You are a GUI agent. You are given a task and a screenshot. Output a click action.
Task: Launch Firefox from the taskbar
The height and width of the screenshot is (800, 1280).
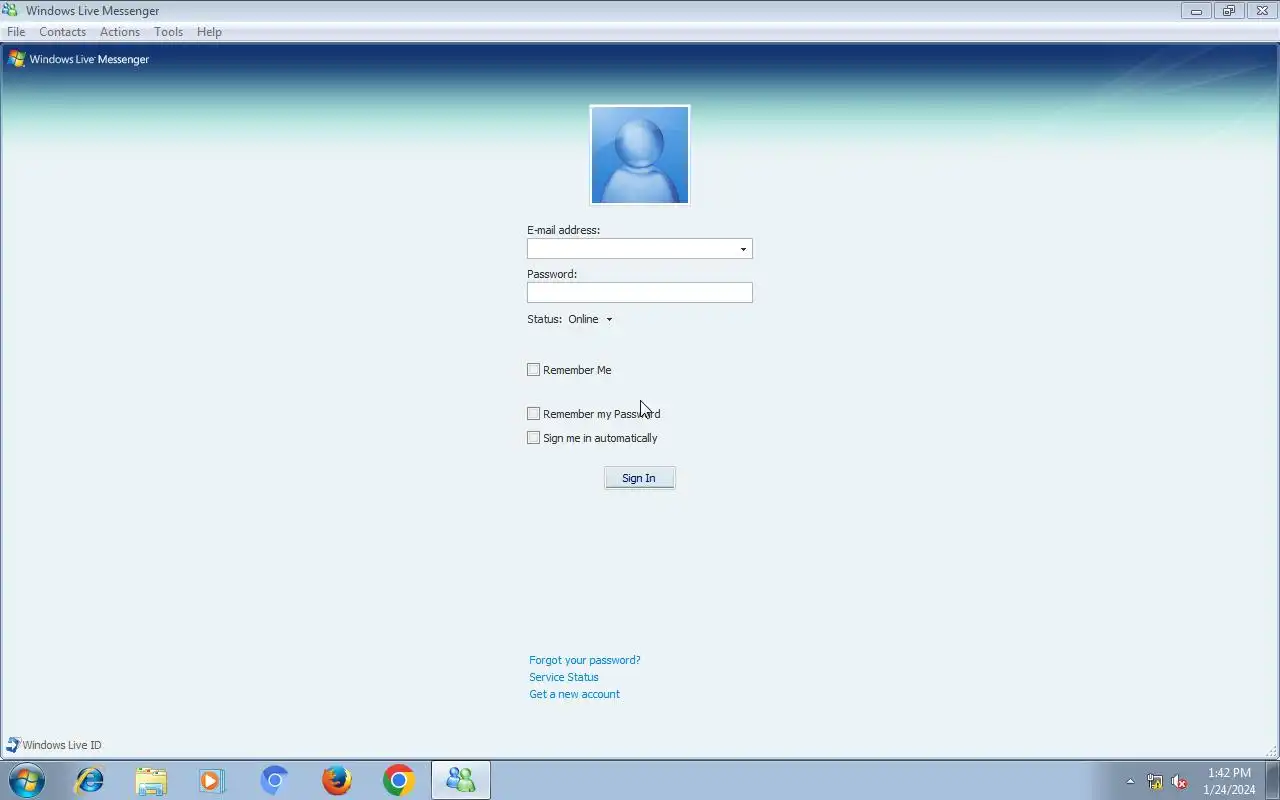tap(336, 780)
